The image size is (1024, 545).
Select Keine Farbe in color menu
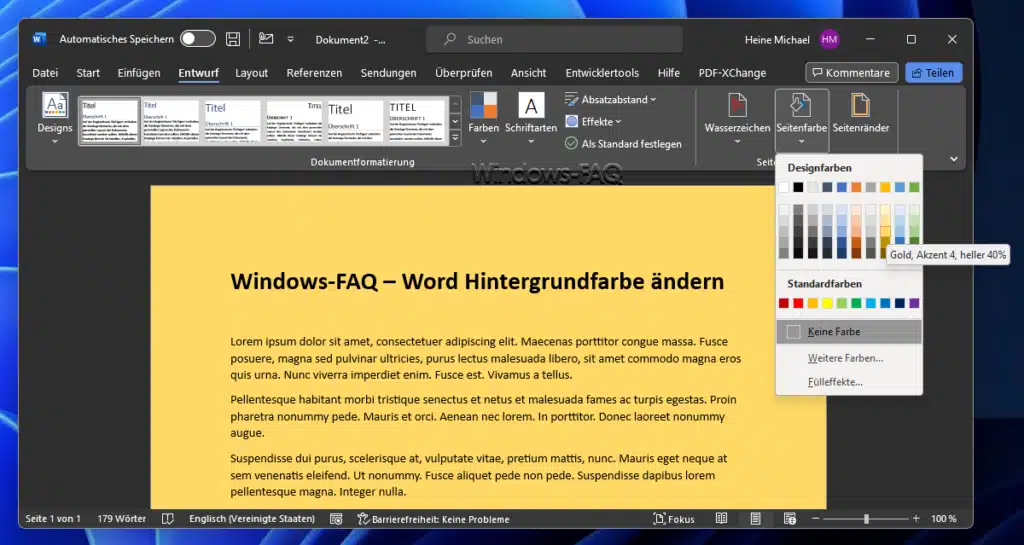tap(849, 332)
